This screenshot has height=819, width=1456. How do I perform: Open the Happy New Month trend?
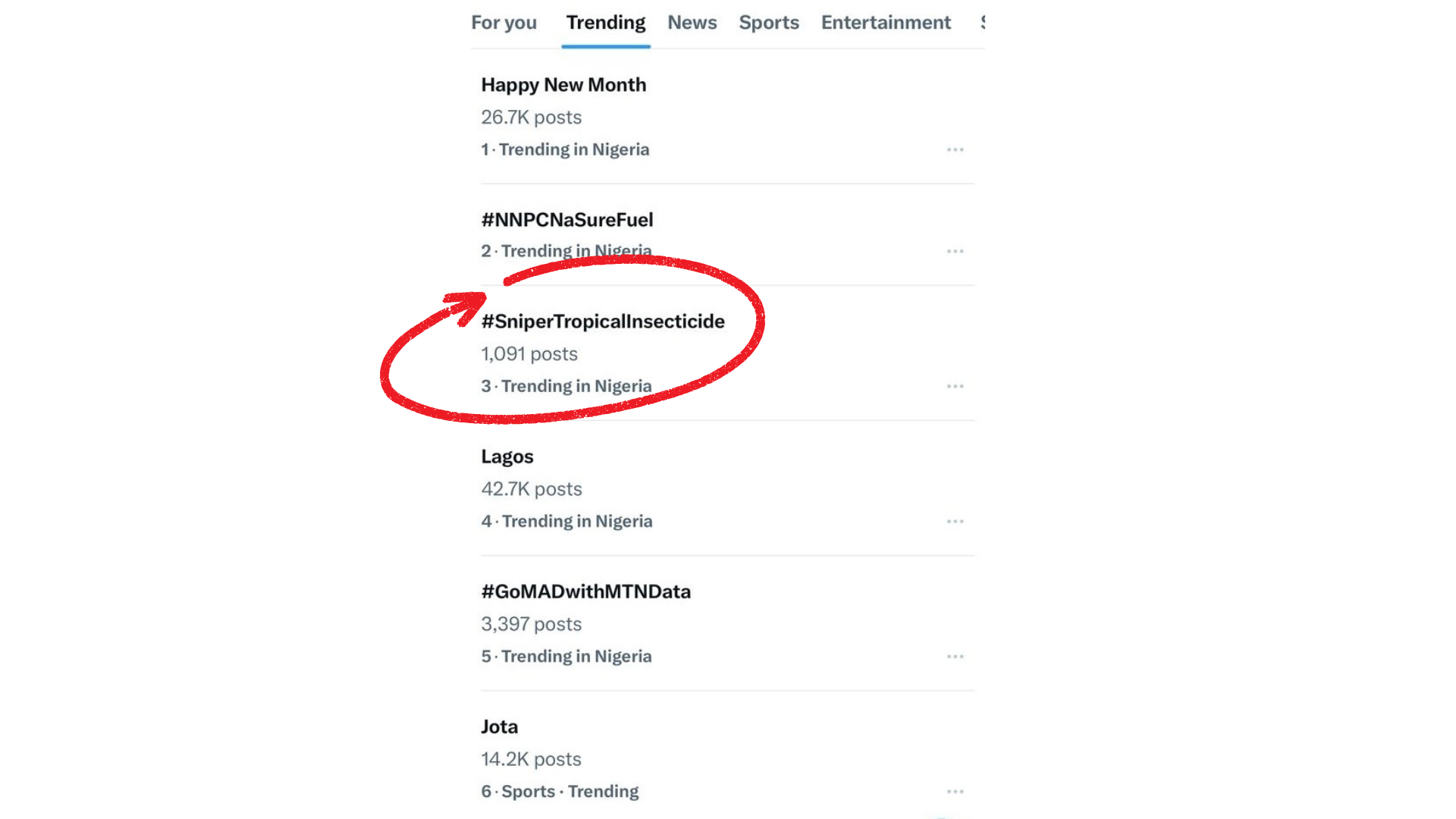(x=563, y=85)
